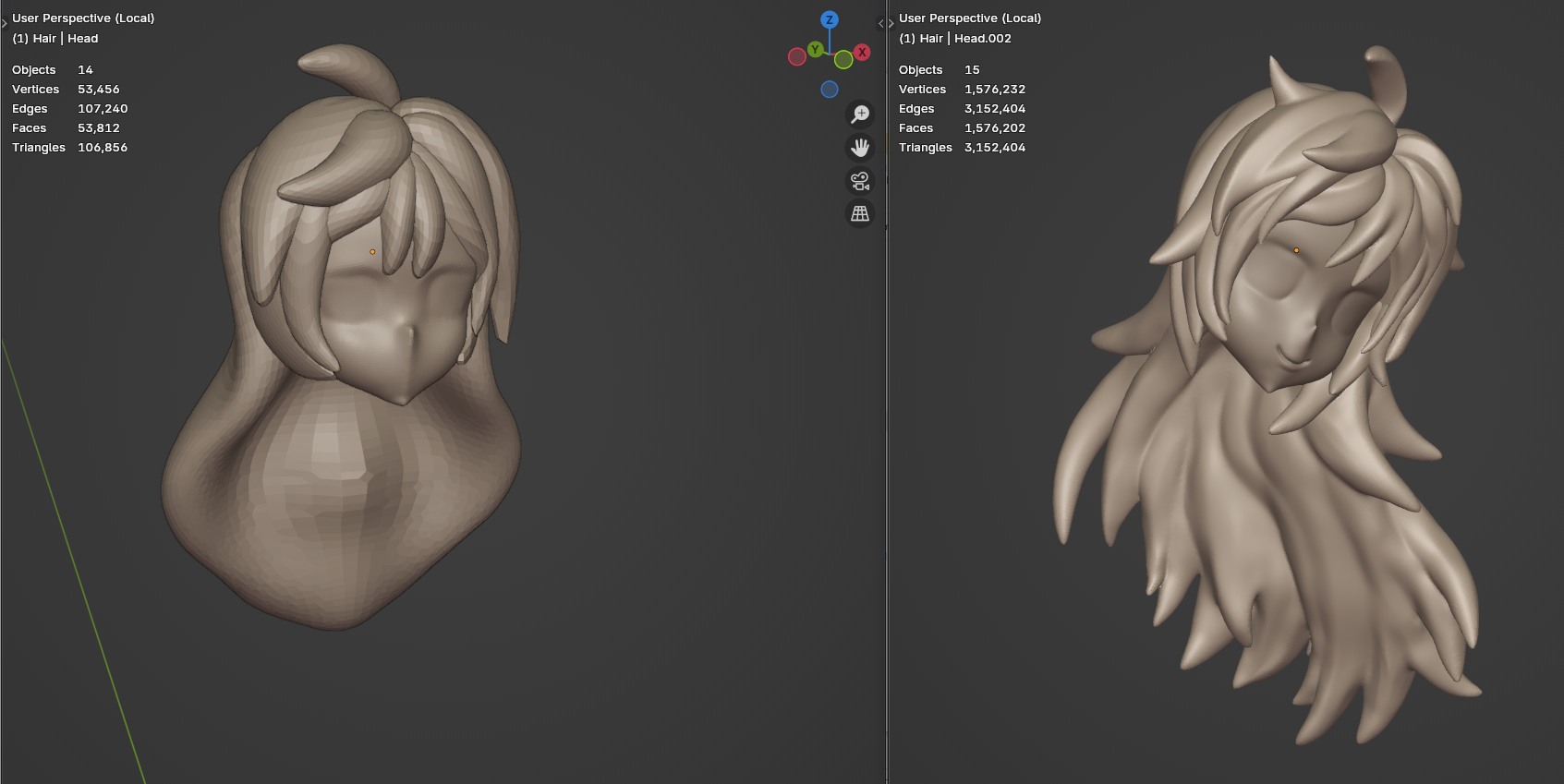Click Vertices value '1,576,232'
This screenshot has width=1564, height=784.
point(995,89)
